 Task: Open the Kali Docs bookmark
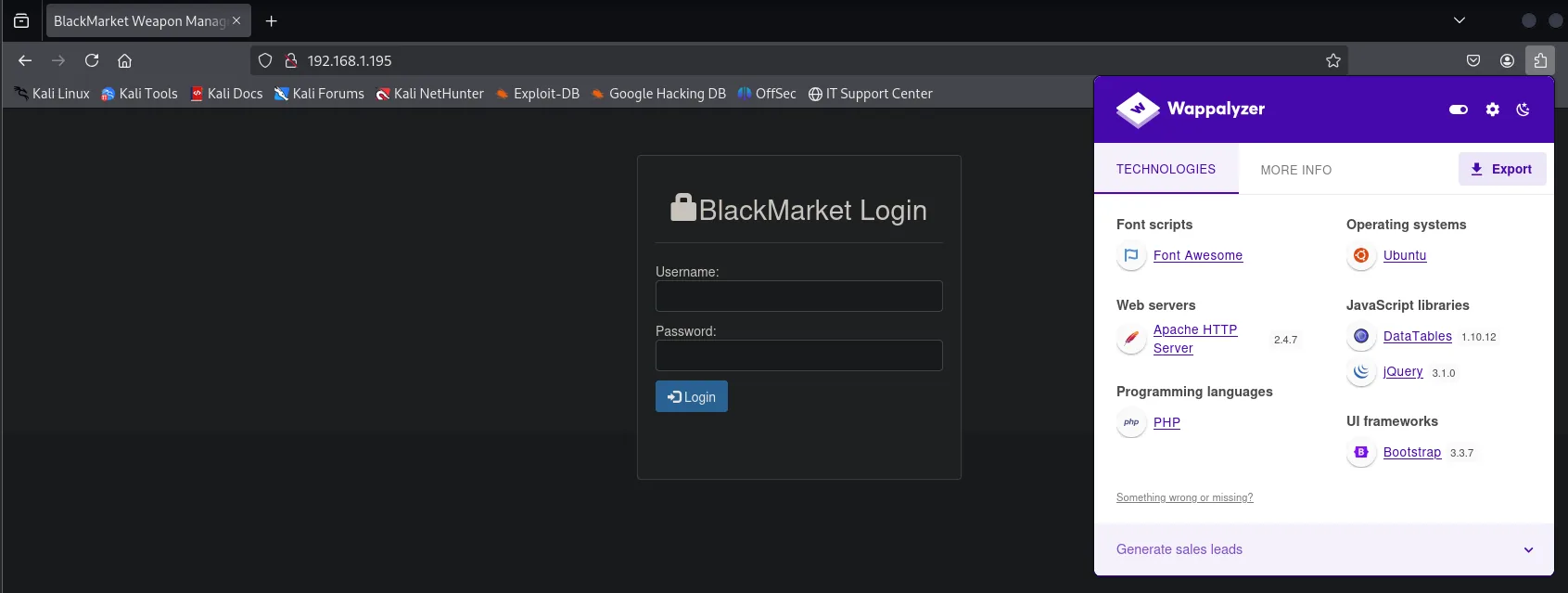(x=226, y=94)
